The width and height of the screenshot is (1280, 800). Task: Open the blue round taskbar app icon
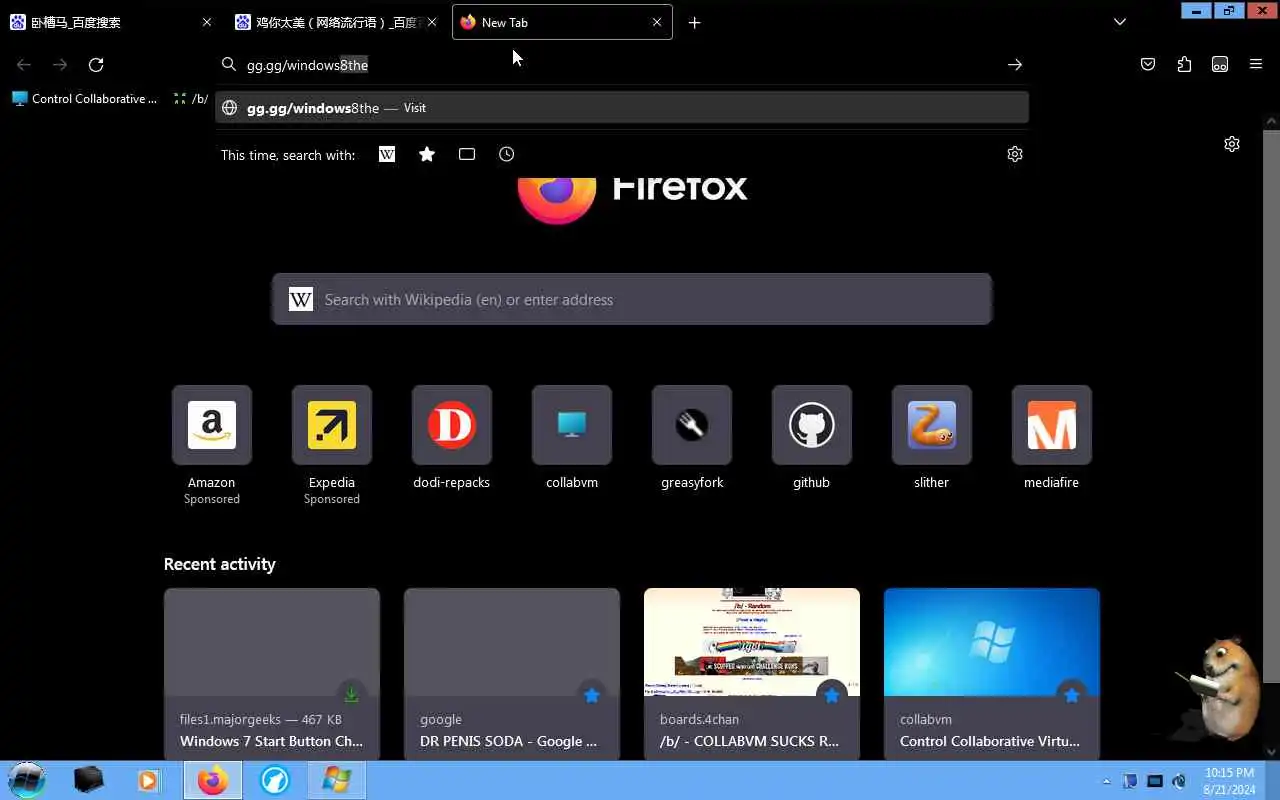pos(274,780)
